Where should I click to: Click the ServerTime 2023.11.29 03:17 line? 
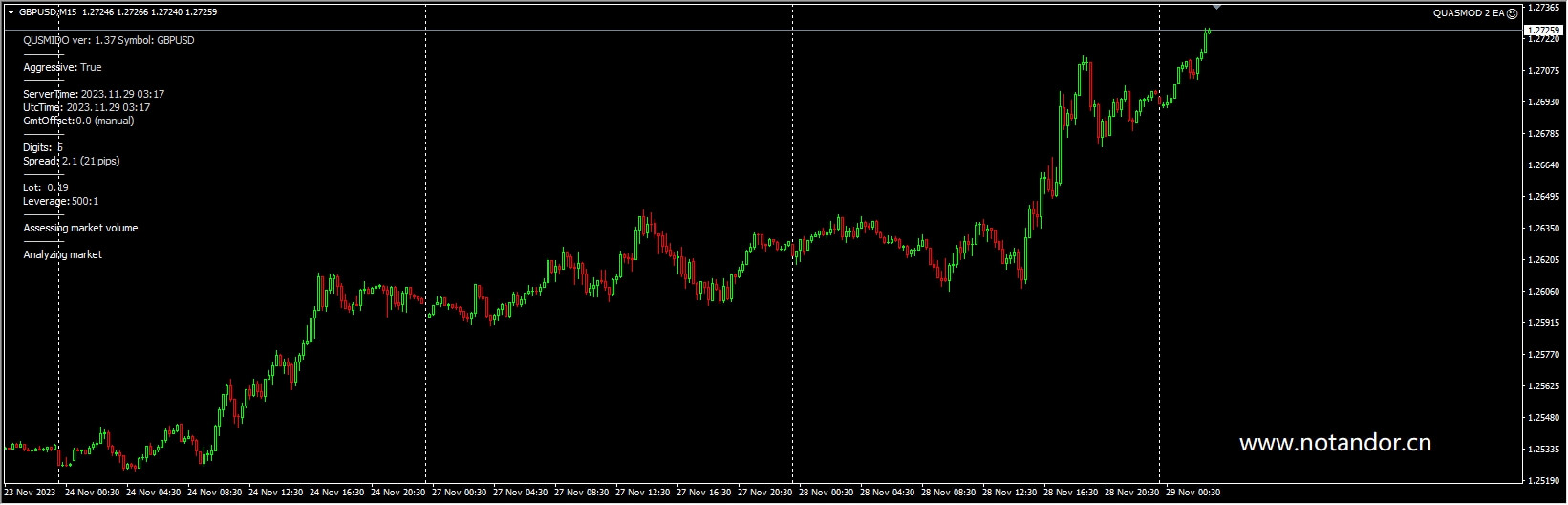[x=94, y=94]
